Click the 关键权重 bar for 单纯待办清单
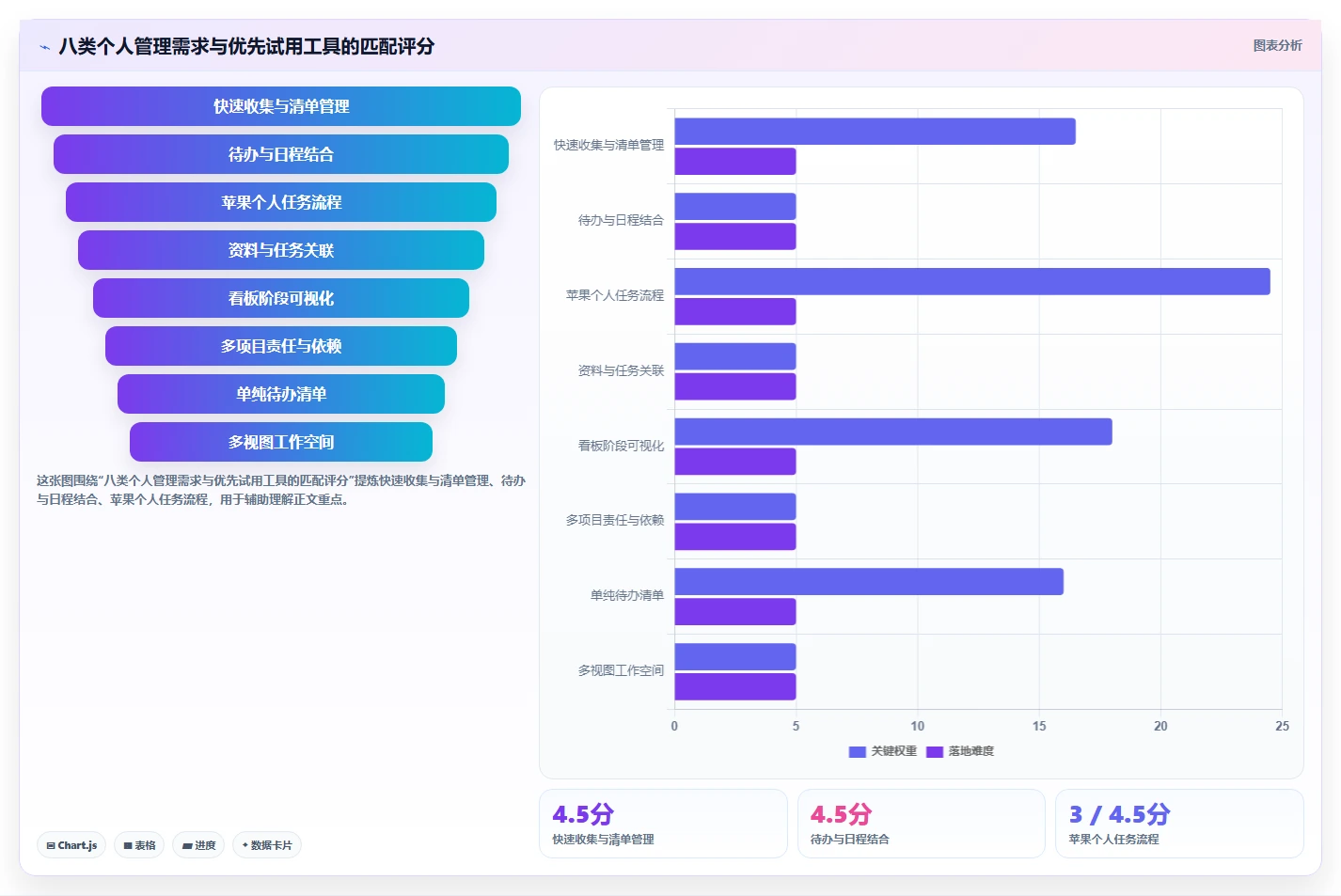This screenshot has height=896, width=1341. point(869,582)
